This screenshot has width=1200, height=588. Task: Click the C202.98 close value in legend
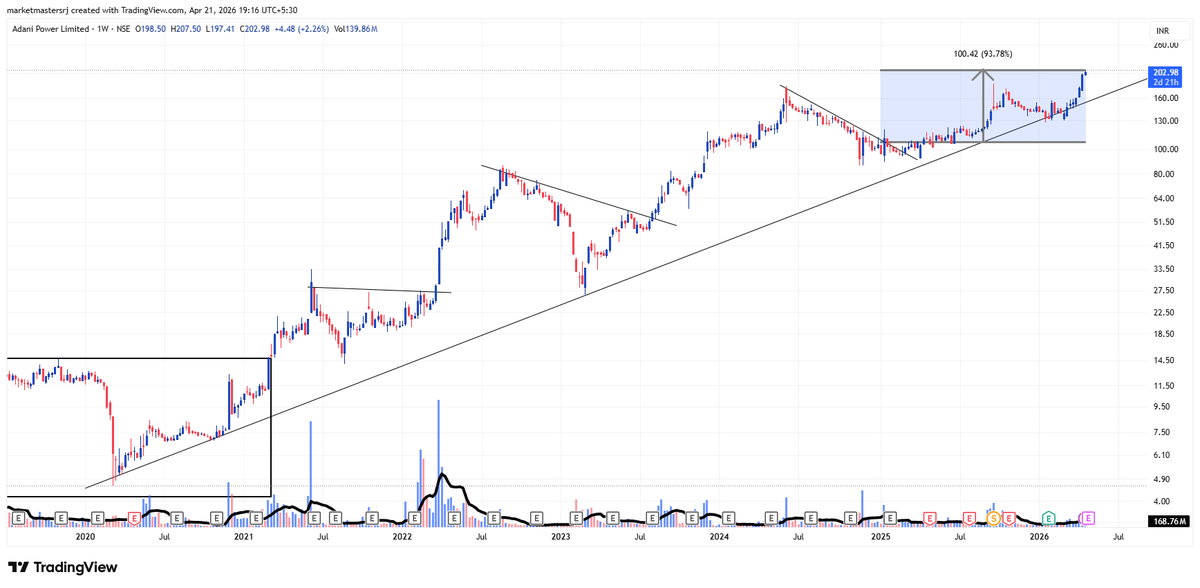[x=257, y=30]
